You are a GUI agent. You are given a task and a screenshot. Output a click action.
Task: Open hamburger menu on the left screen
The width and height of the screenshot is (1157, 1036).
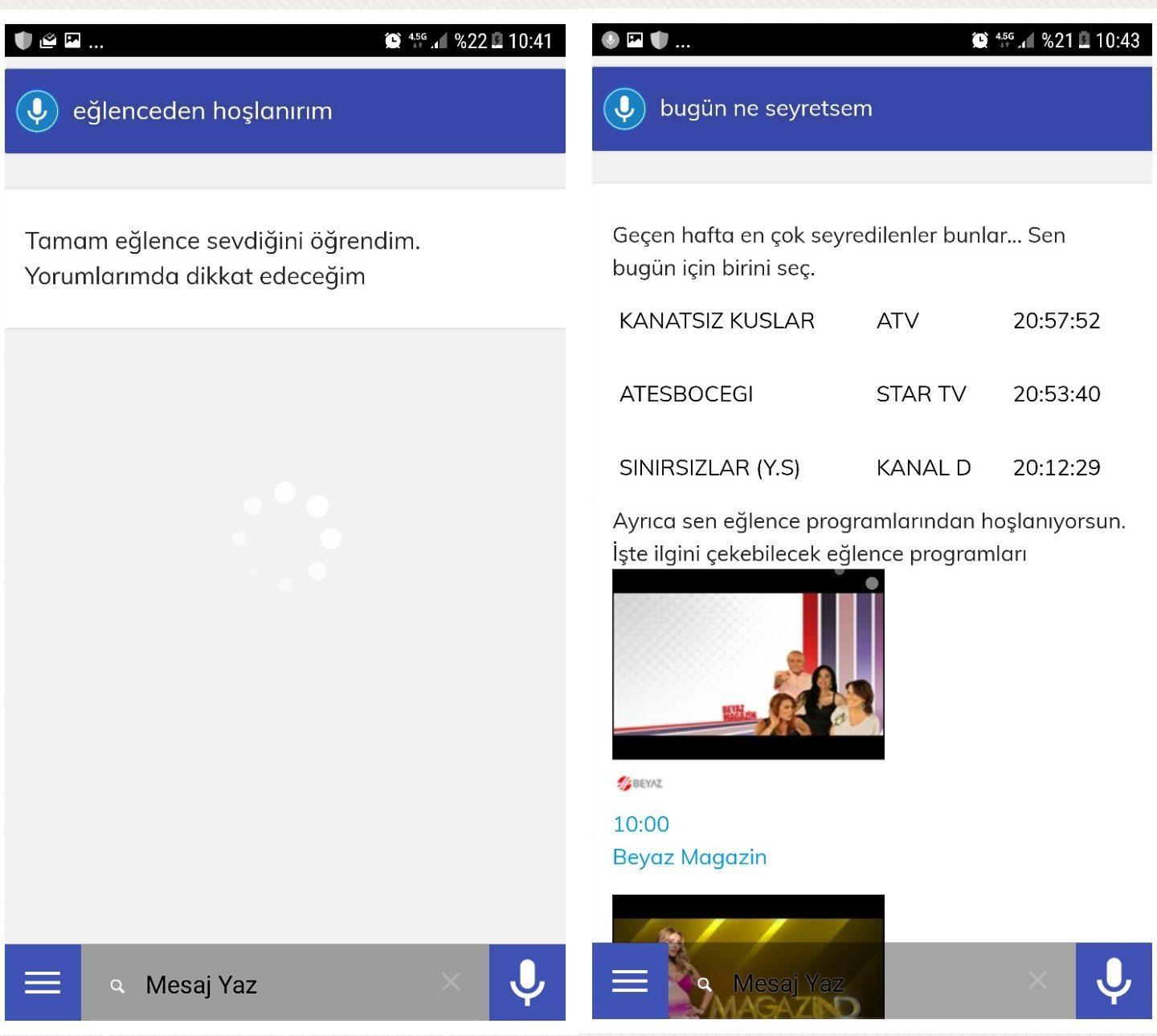click(43, 982)
